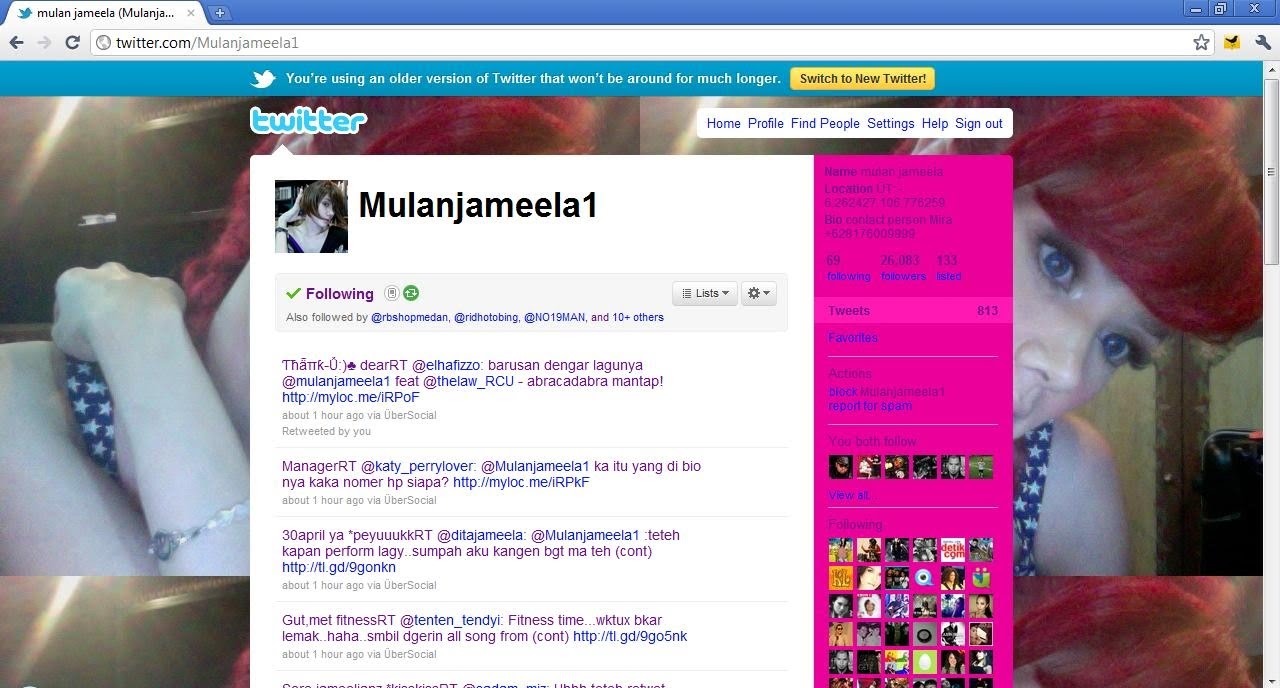Toggle the Following status button
Image resolution: width=1280 pixels, height=688 pixels.
click(x=329, y=293)
